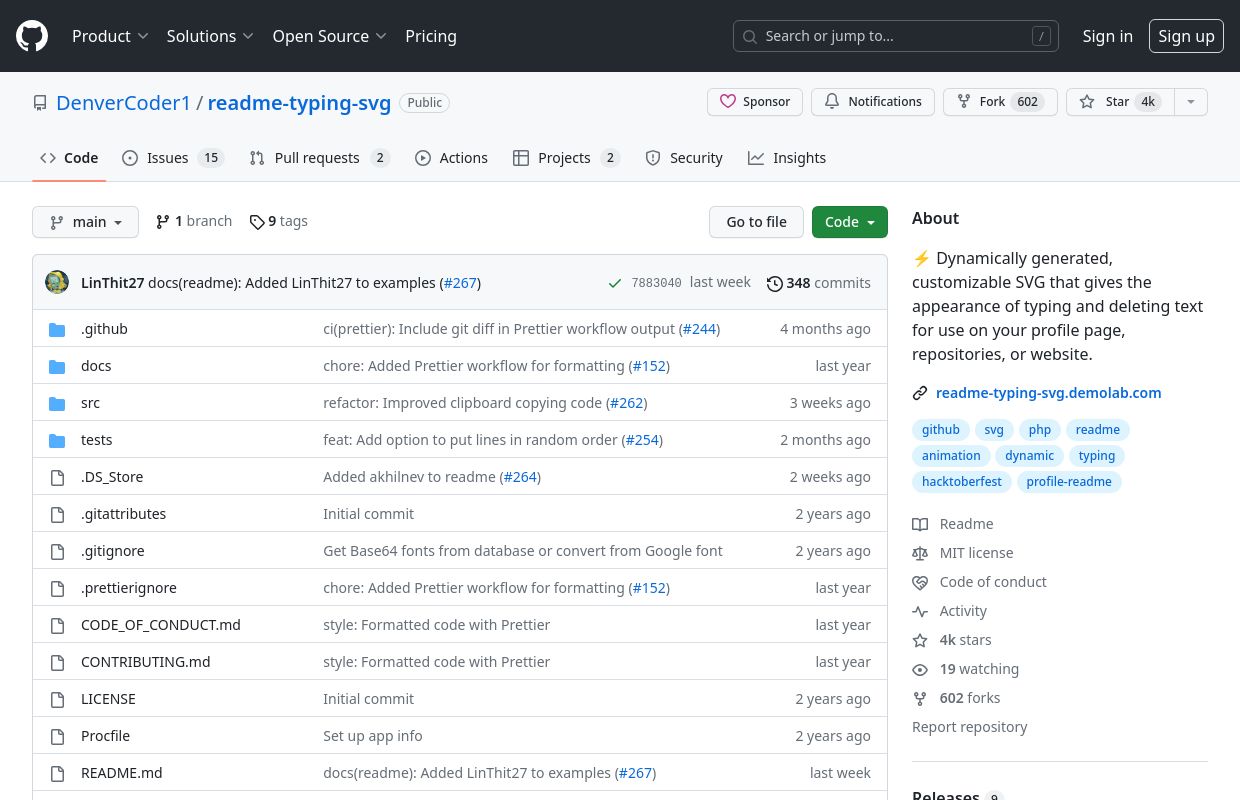Open the Actions tab

point(451,158)
